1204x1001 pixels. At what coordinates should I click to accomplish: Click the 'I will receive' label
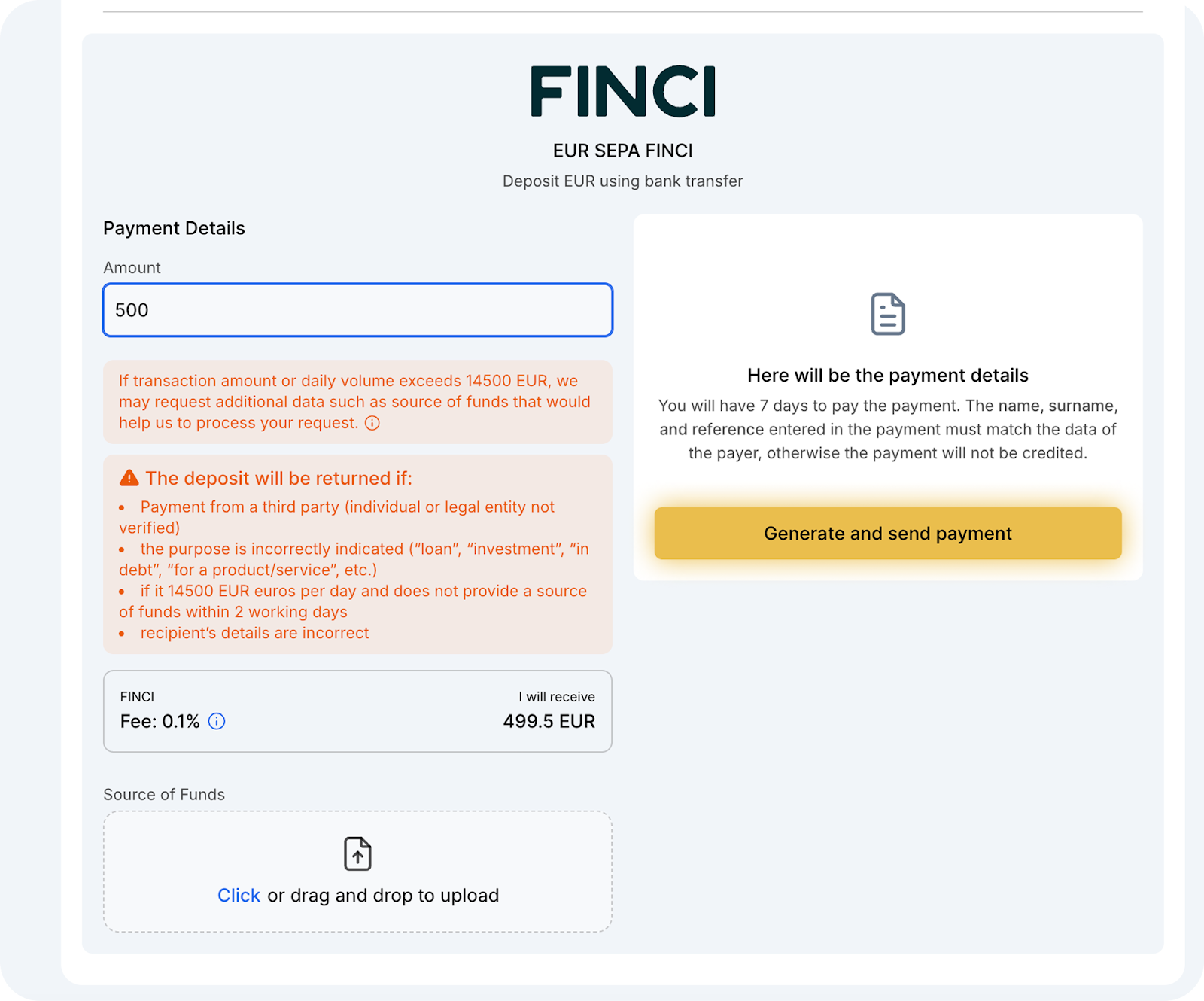tap(556, 697)
